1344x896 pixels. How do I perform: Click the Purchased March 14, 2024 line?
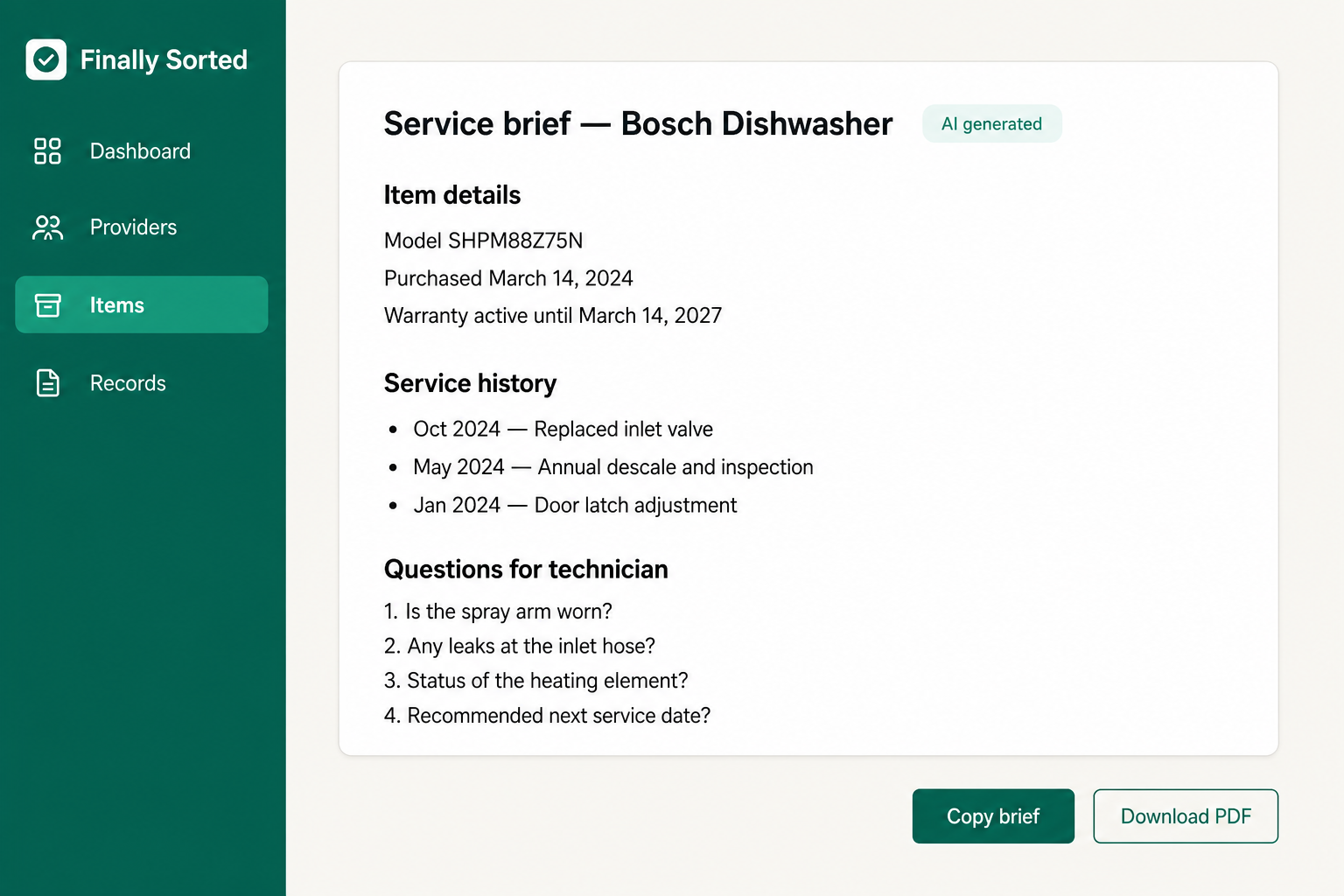point(508,278)
